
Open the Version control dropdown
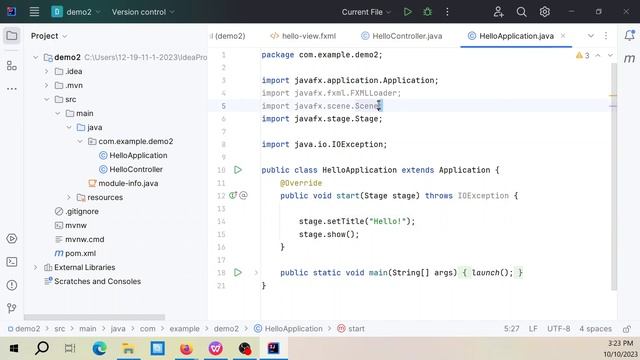tap(143, 12)
